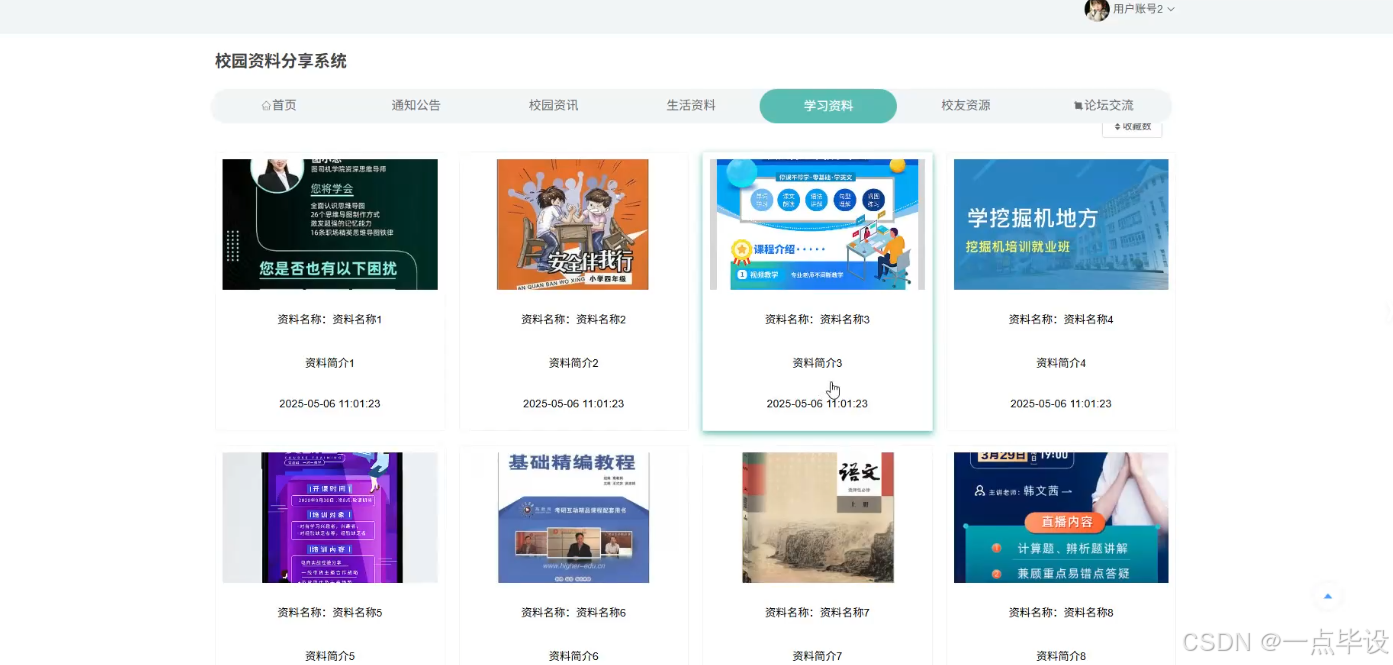The width and height of the screenshot is (1393, 665).
Task: Click the description 资料简介7
Action: (817, 656)
